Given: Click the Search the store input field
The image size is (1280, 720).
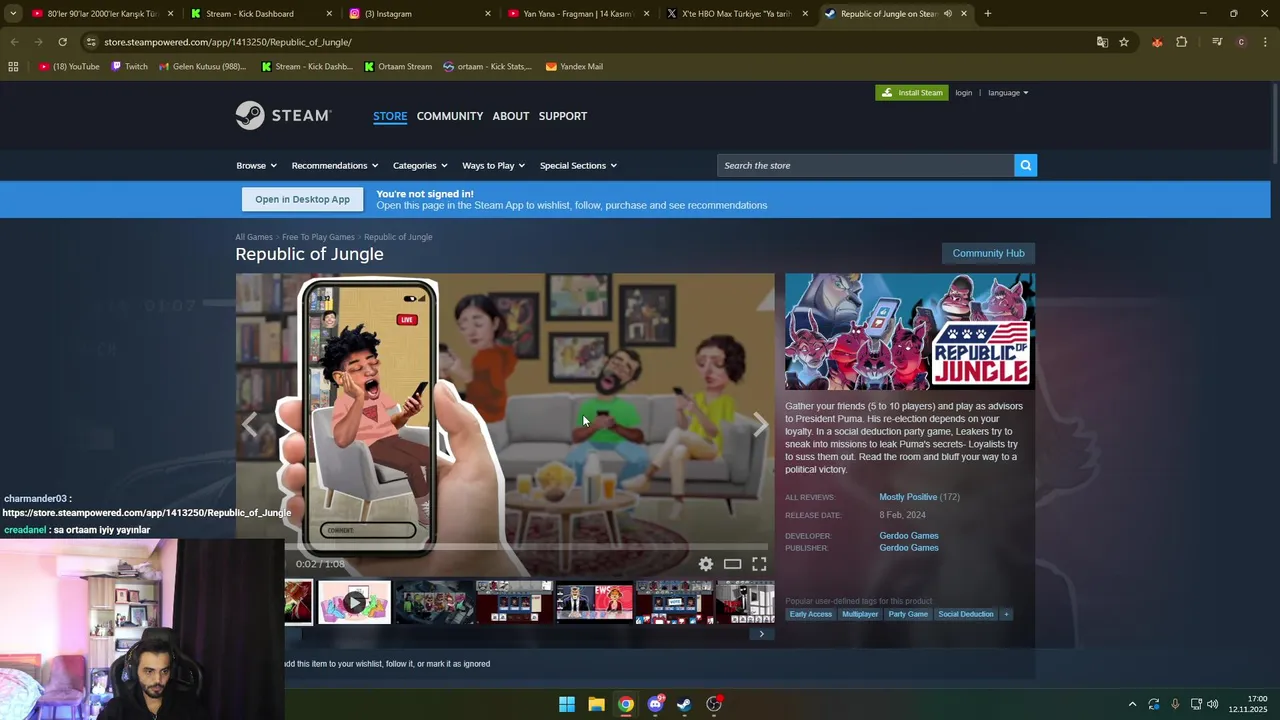Looking at the screenshot, I should [x=866, y=165].
